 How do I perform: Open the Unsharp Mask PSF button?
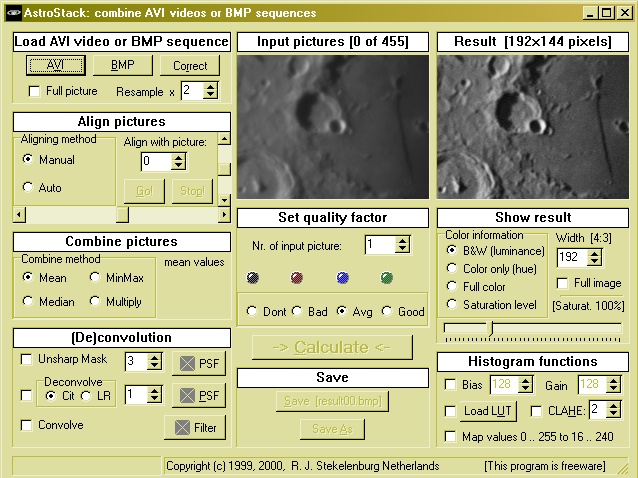(199, 362)
